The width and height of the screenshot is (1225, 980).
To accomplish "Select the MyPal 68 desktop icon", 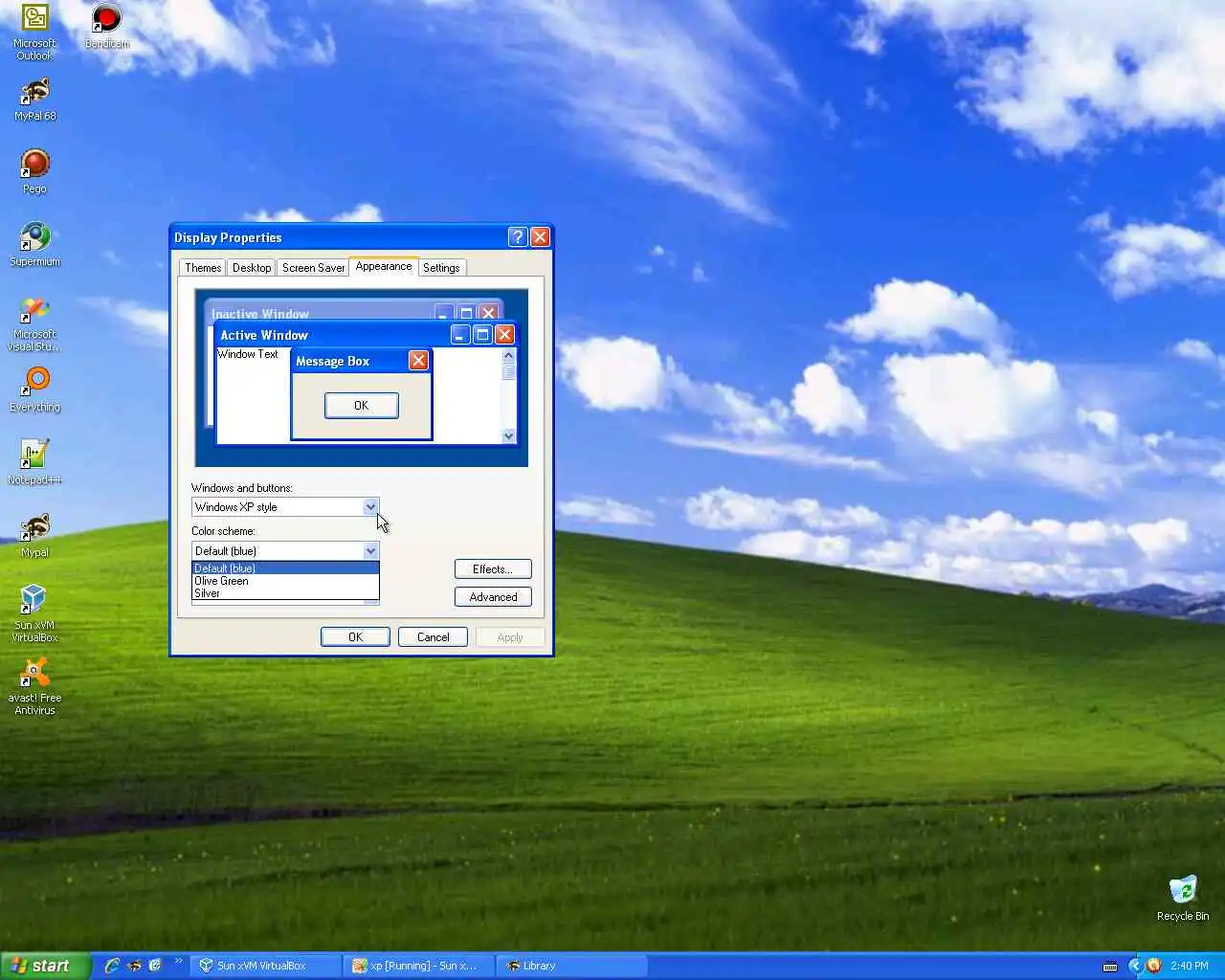I will point(34,100).
